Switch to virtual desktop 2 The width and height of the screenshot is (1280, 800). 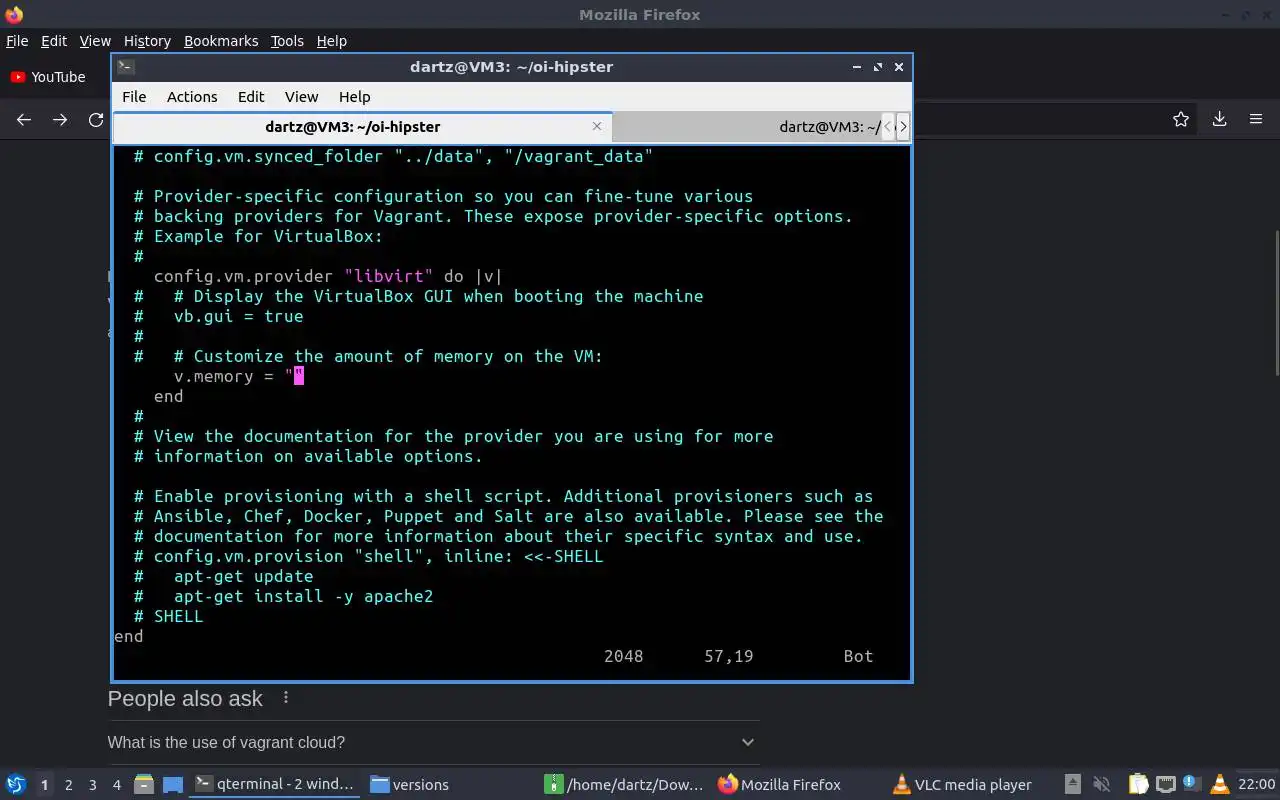68,785
